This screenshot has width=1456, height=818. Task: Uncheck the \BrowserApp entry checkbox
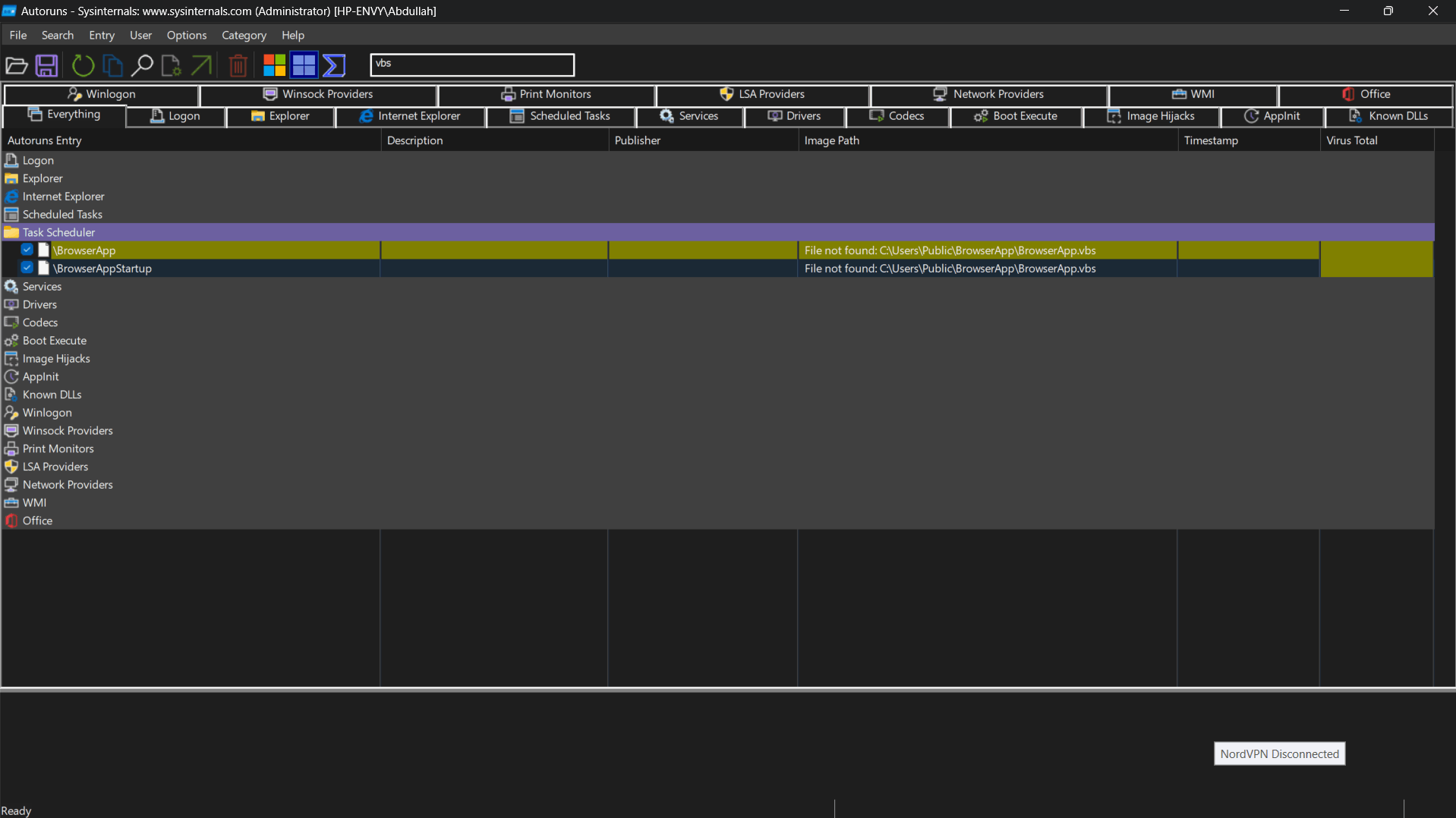[27, 250]
